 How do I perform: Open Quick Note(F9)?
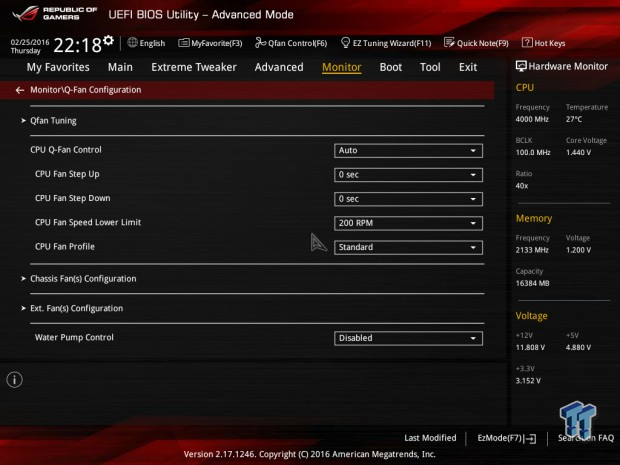[476, 43]
